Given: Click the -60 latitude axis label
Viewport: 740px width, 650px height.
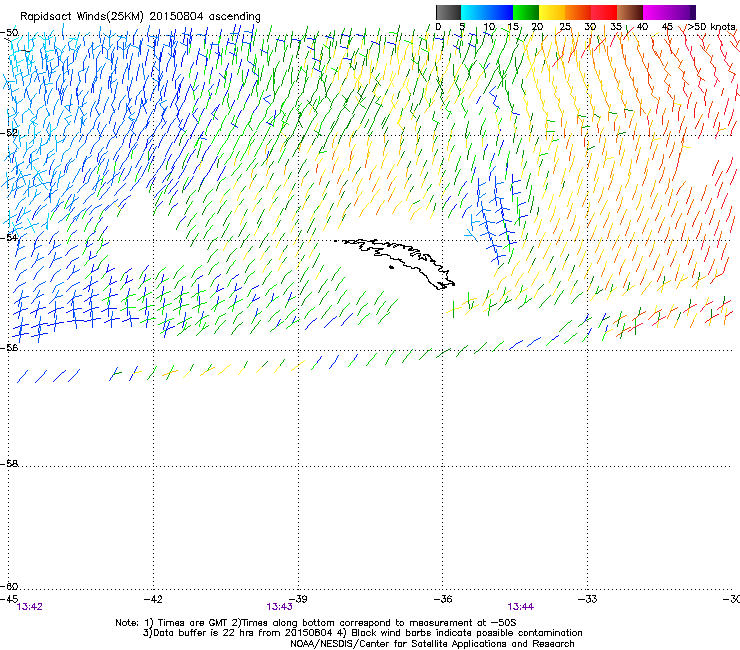Looking at the screenshot, I should (9, 586).
